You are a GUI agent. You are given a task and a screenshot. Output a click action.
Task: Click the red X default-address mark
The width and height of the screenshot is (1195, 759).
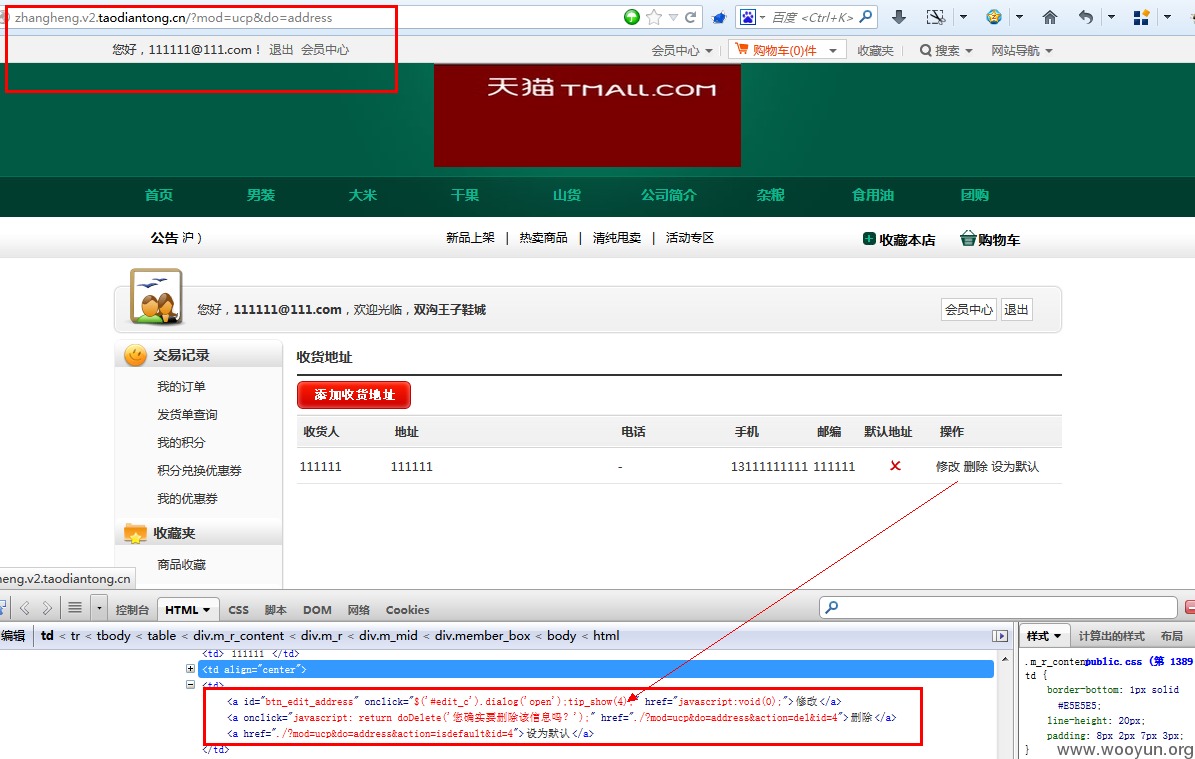[x=895, y=466]
